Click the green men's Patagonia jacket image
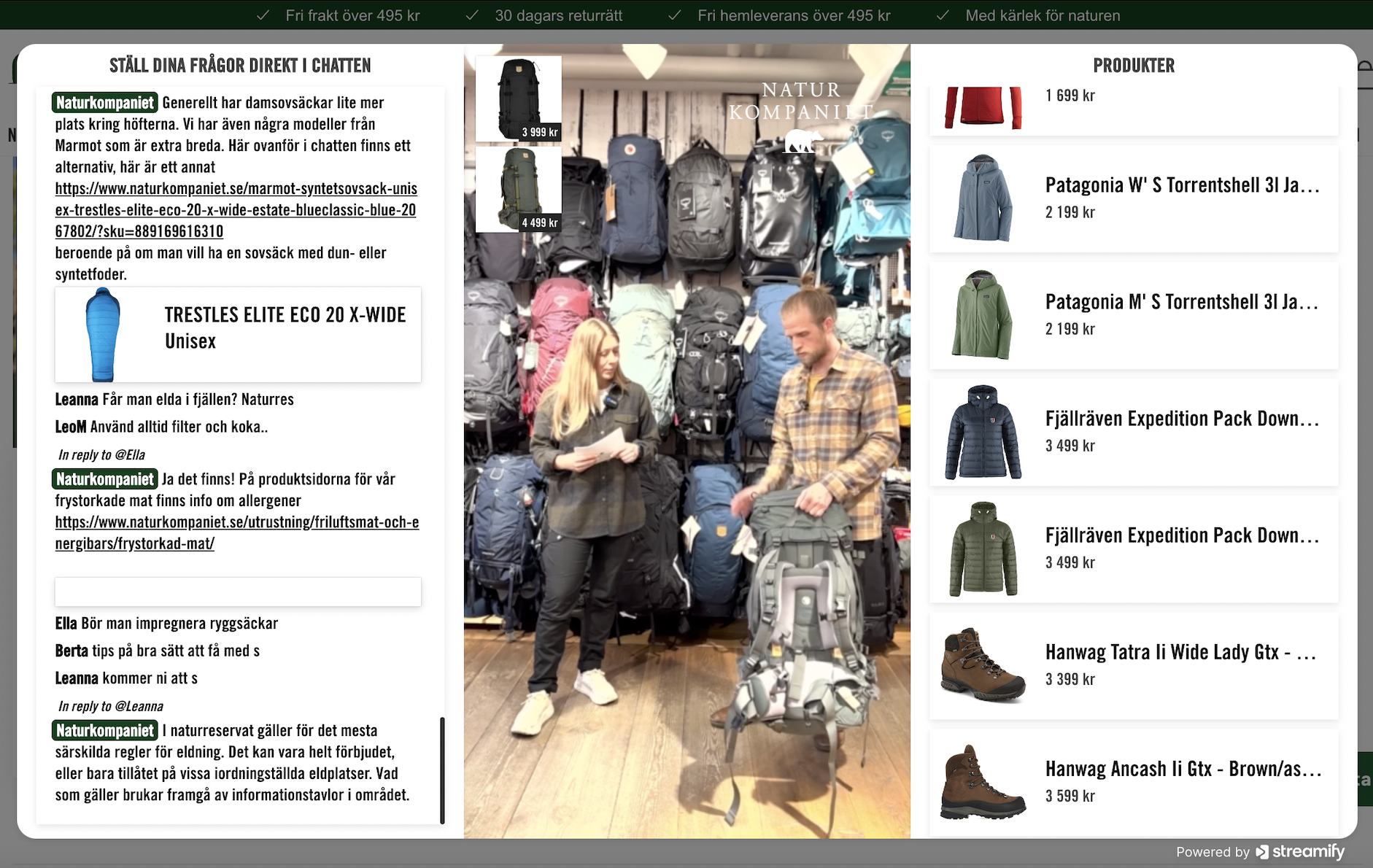This screenshot has height=868, width=1373. coord(983,314)
